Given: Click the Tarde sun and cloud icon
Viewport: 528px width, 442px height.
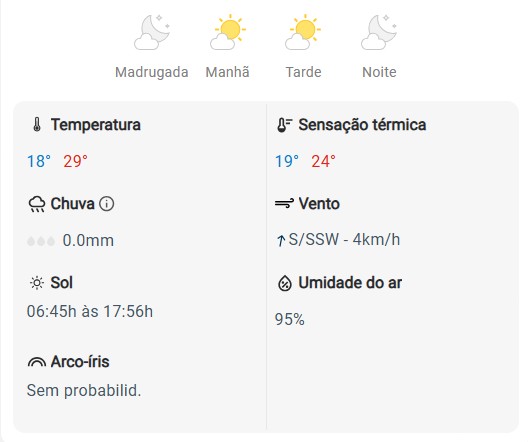Looking at the screenshot, I should pos(303,32).
